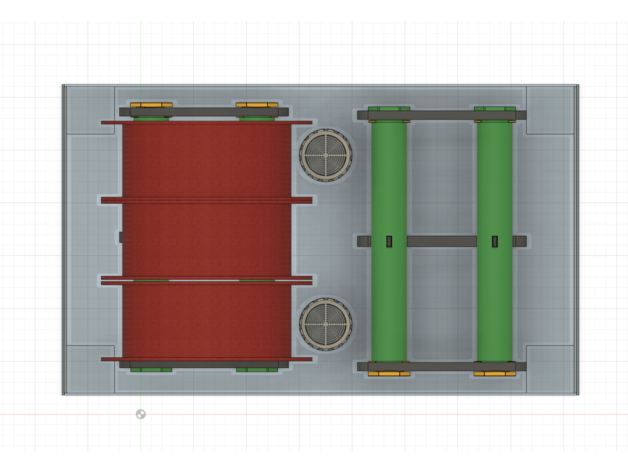Select the upper circular fan vent
628x472 pixels.
pyautogui.click(x=324, y=154)
